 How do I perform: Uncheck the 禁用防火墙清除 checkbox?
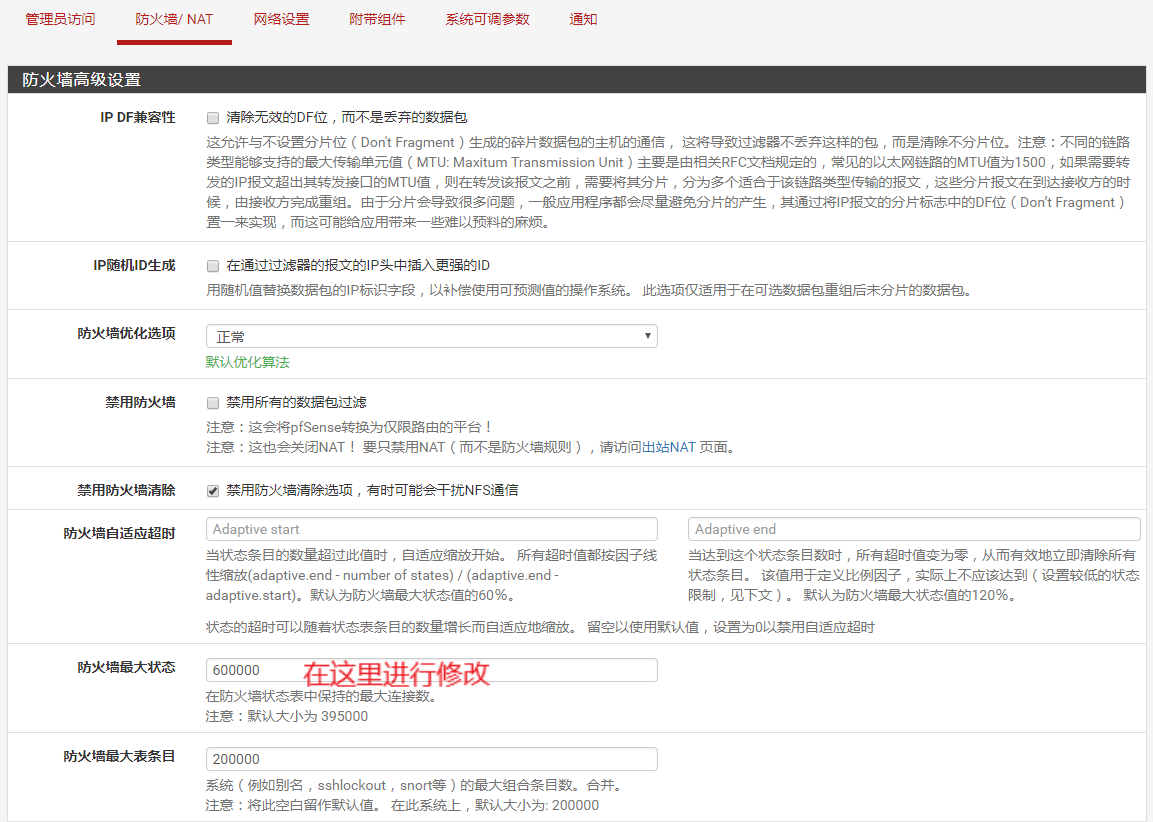pyautogui.click(x=213, y=491)
